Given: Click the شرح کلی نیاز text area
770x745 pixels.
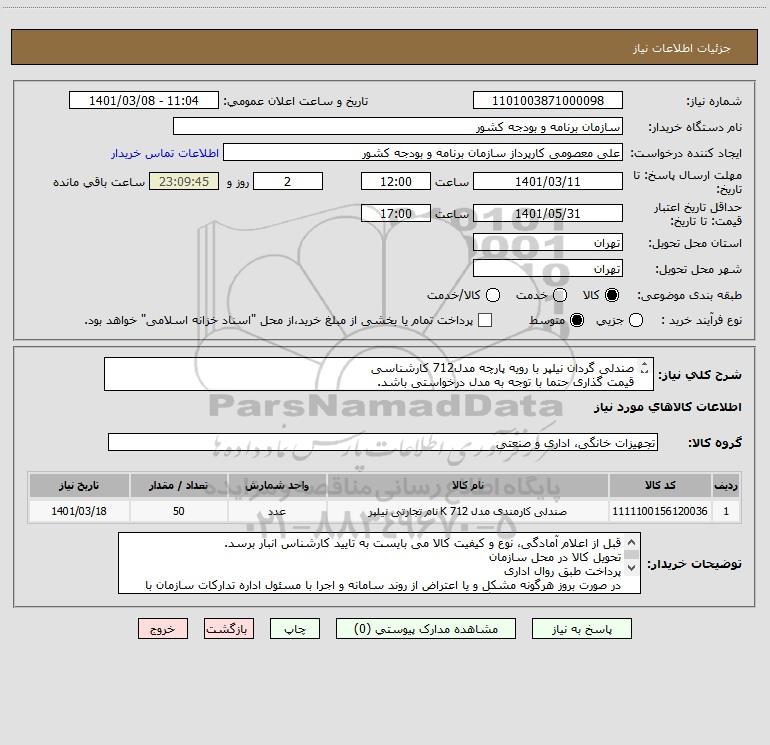Looking at the screenshot, I should coord(379,374).
